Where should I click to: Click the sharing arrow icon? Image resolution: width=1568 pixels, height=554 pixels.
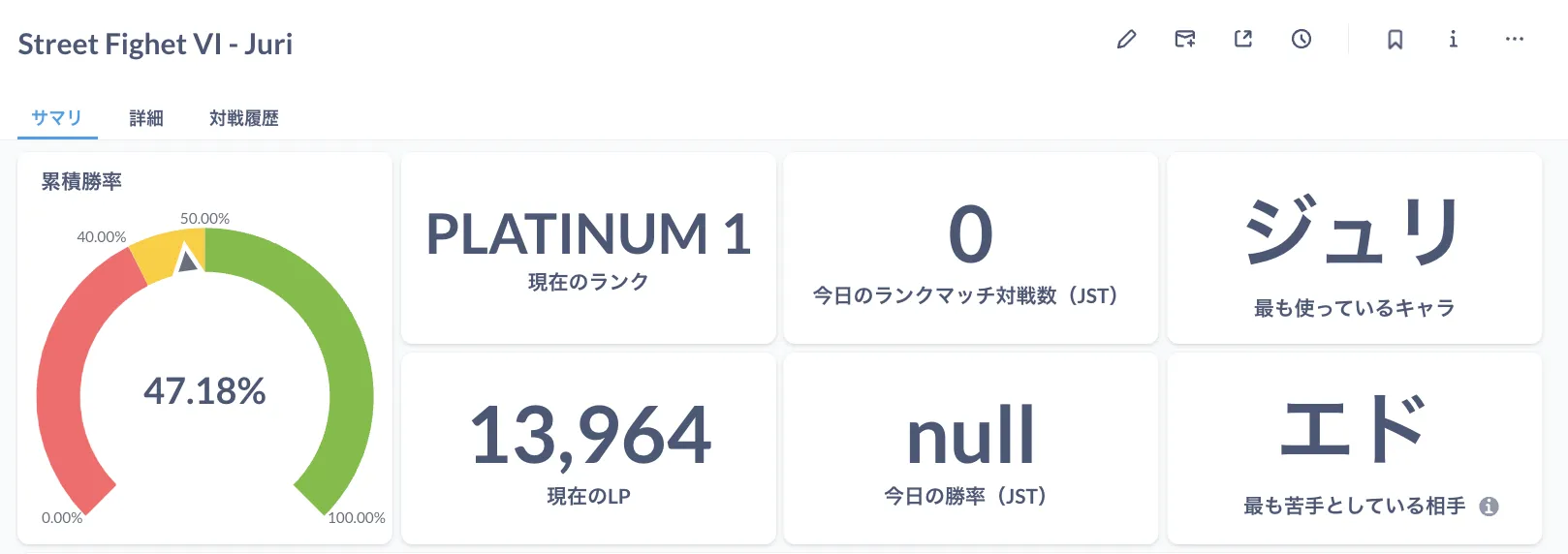click(x=1243, y=40)
